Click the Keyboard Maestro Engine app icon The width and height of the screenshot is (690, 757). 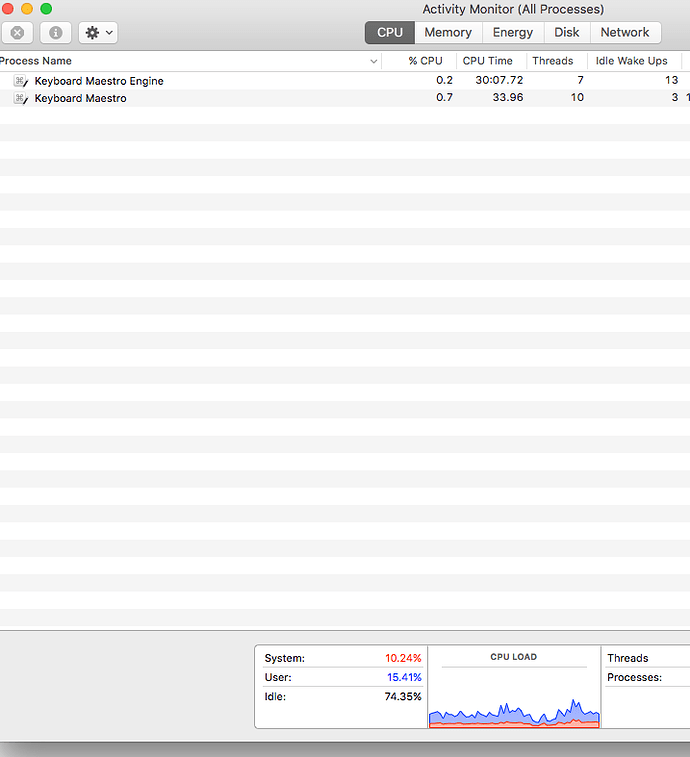click(21, 81)
